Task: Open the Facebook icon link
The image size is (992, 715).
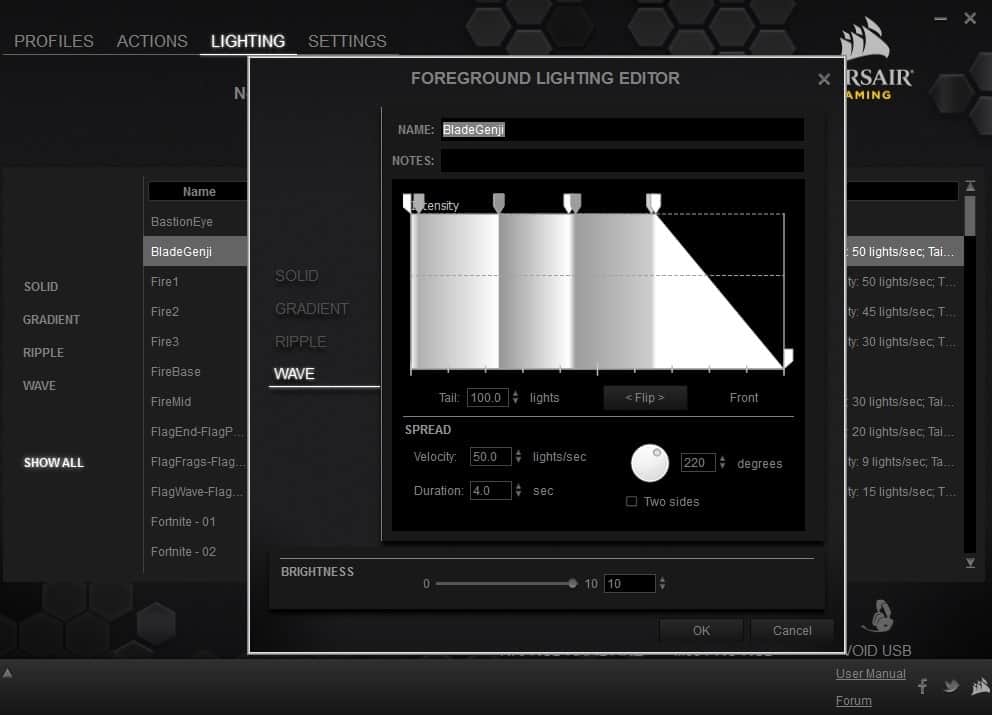Action: coord(922,686)
